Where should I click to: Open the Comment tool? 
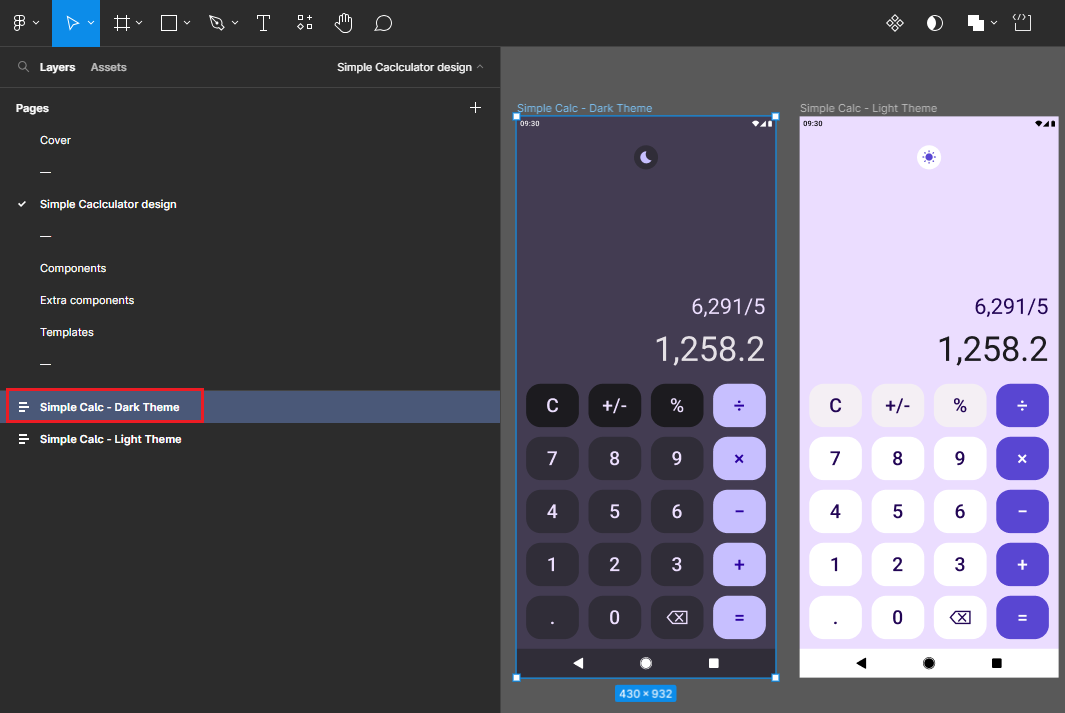coord(383,22)
